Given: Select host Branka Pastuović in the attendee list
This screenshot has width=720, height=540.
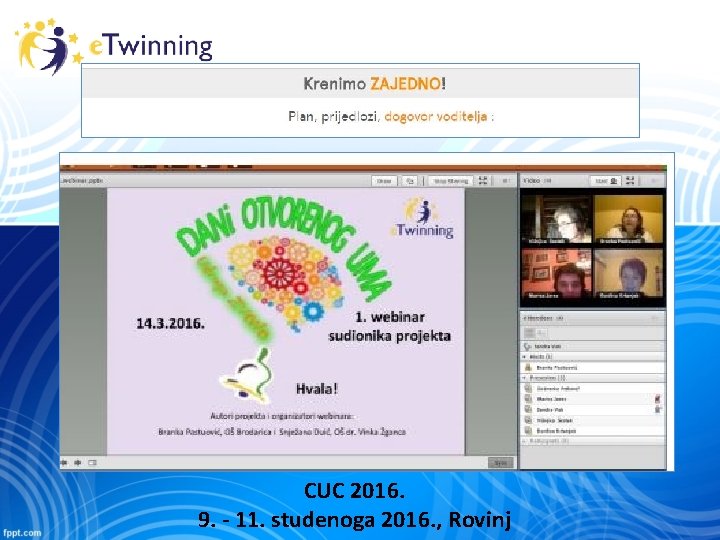Looking at the screenshot, I should 593,367.
